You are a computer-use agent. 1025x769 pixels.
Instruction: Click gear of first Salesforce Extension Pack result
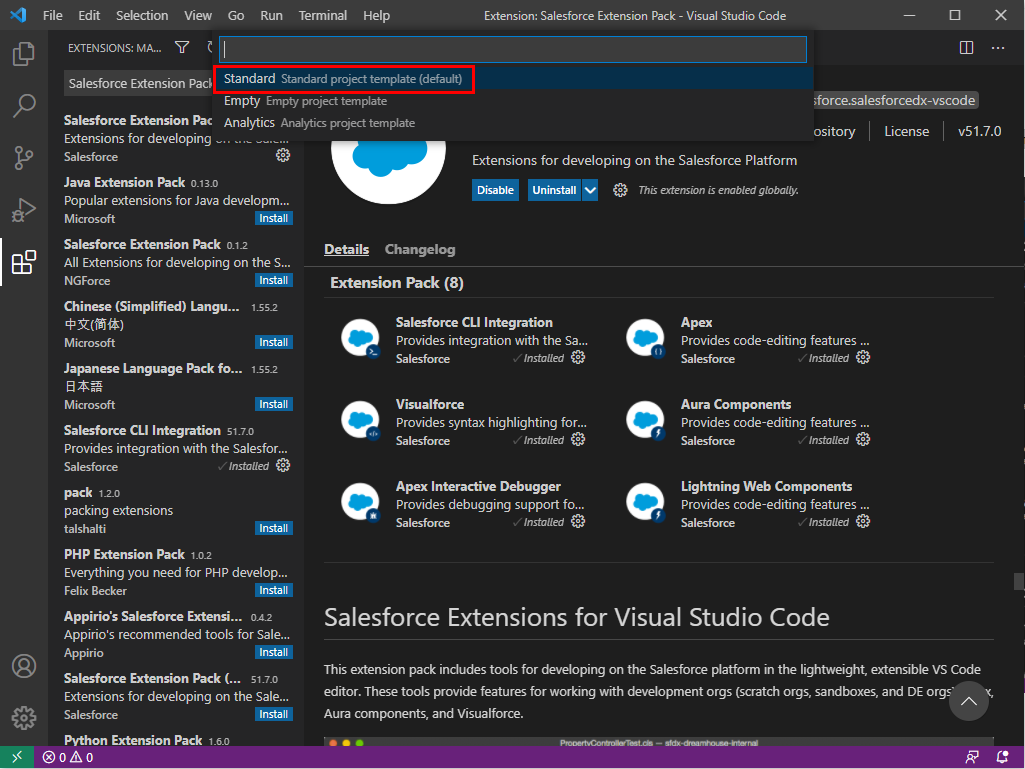click(x=283, y=155)
